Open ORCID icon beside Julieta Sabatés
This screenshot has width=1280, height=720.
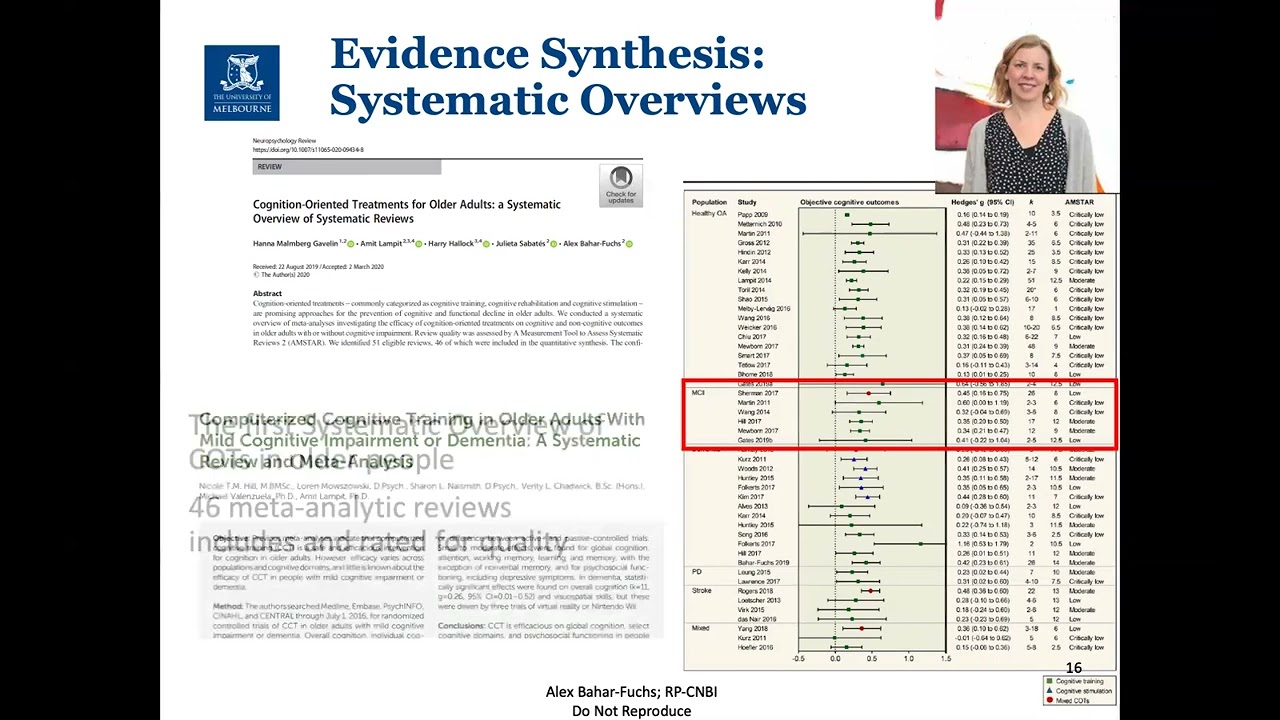click(x=556, y=244)
